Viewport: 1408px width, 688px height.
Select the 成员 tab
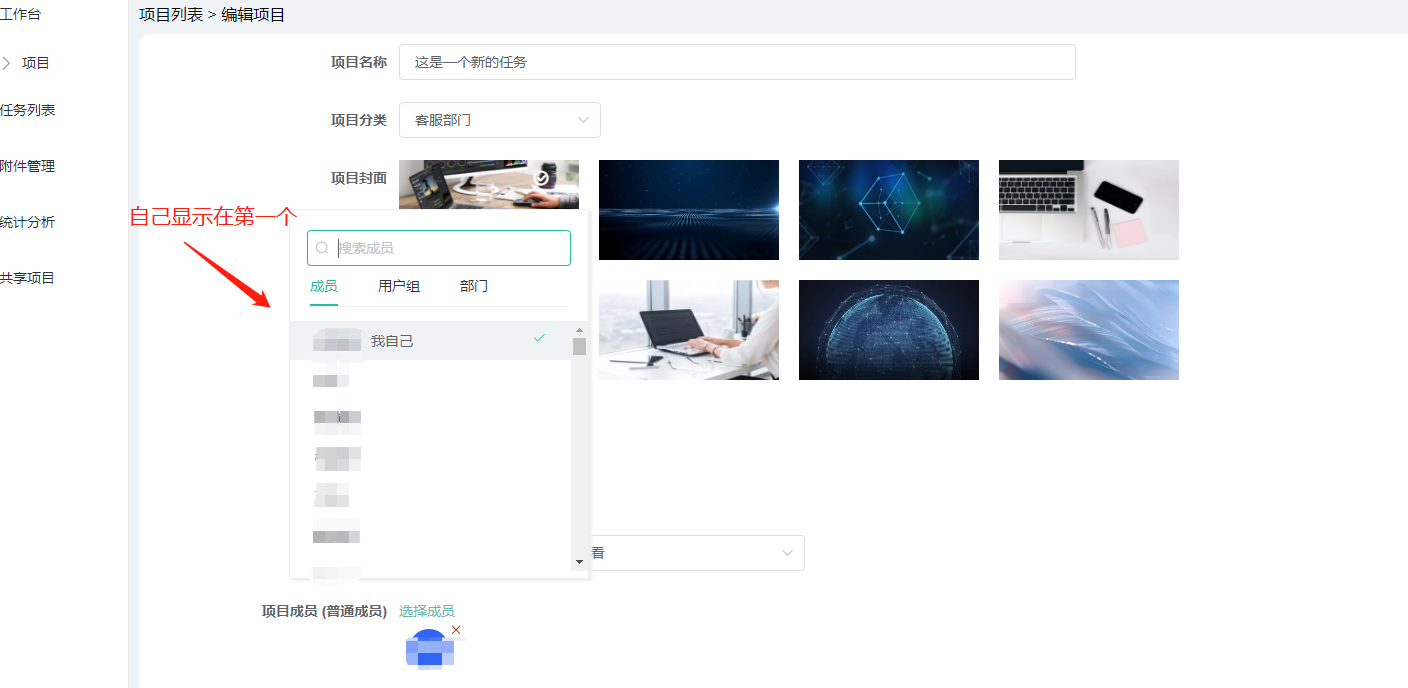[323, 286]
